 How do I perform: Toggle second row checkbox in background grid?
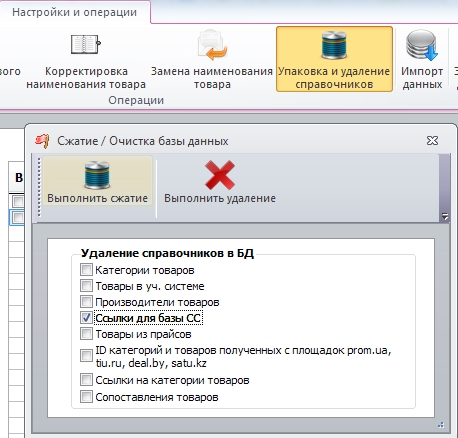click(18, 218)
